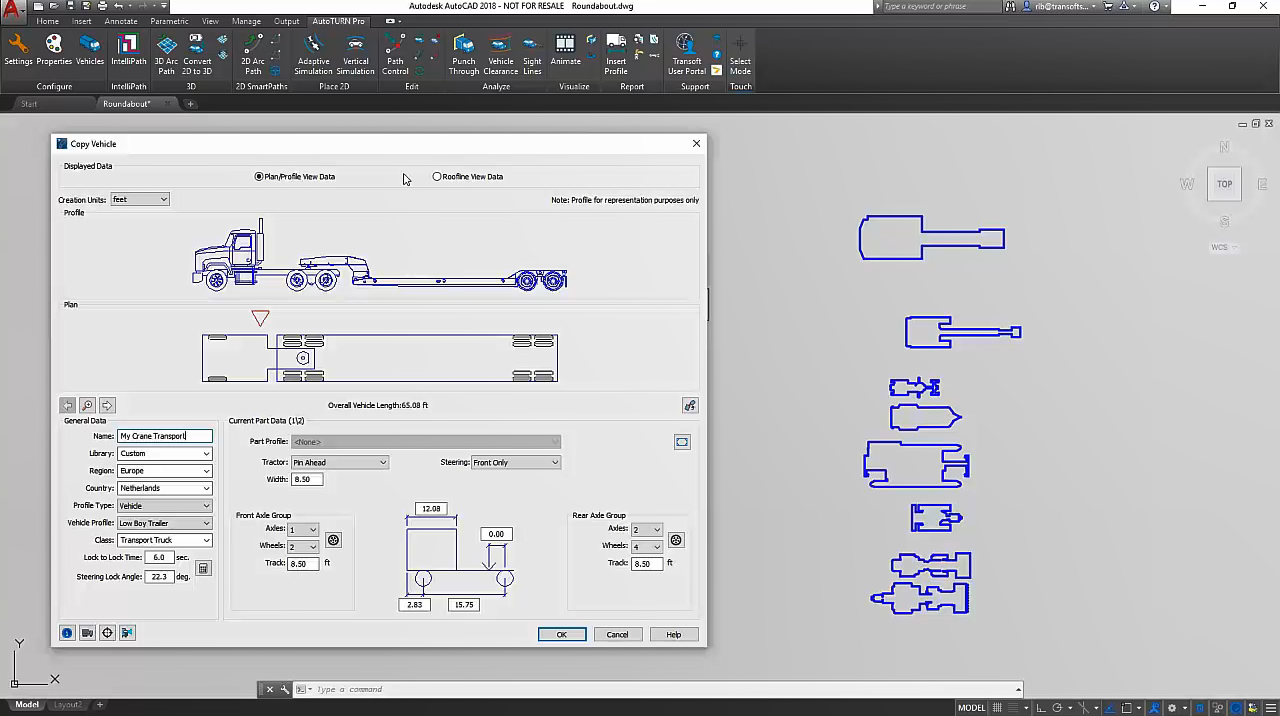Switch to the Layout2 tab
1280x716 pixels.
[67, 704]
